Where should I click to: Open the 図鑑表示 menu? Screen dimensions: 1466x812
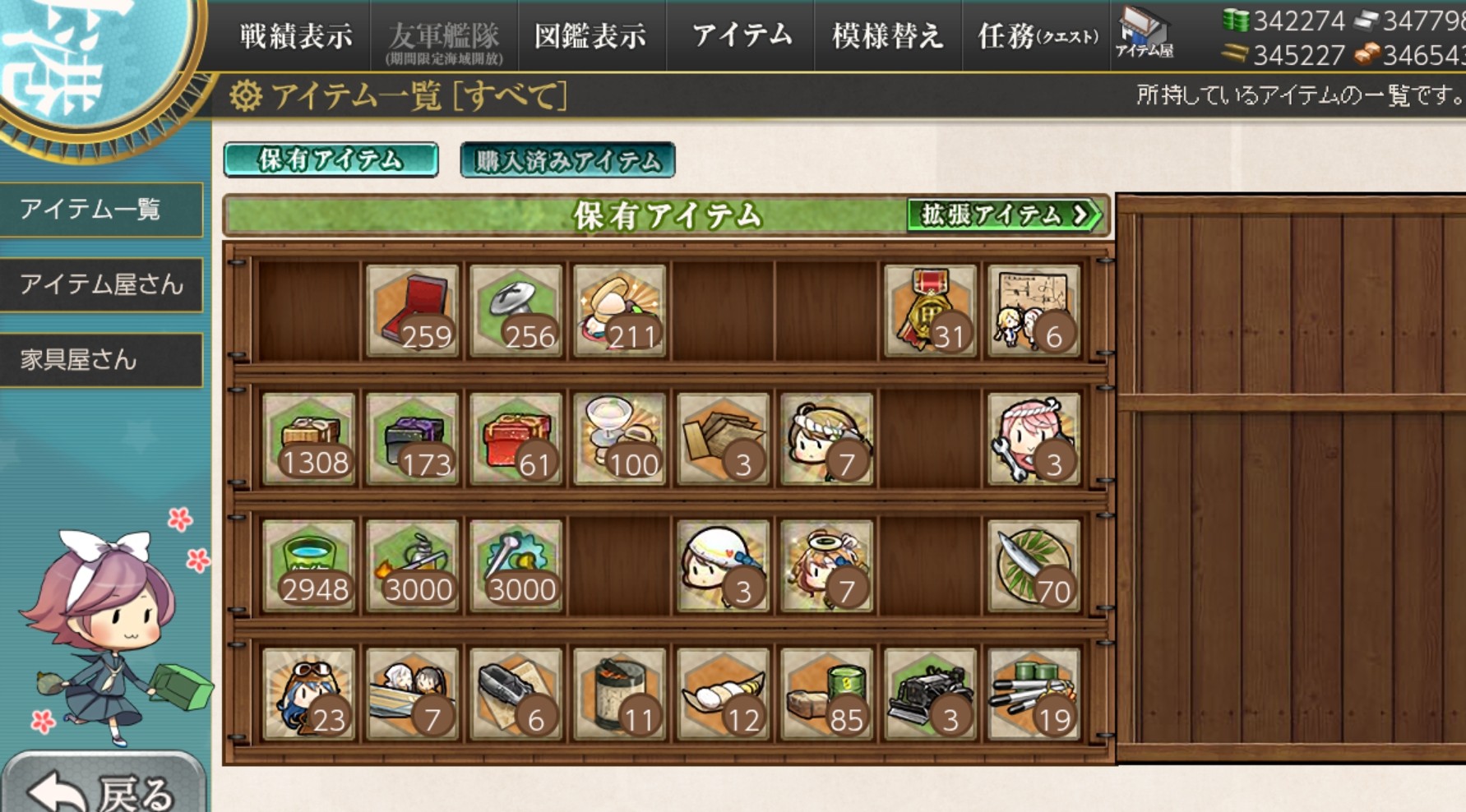[590, 36]
